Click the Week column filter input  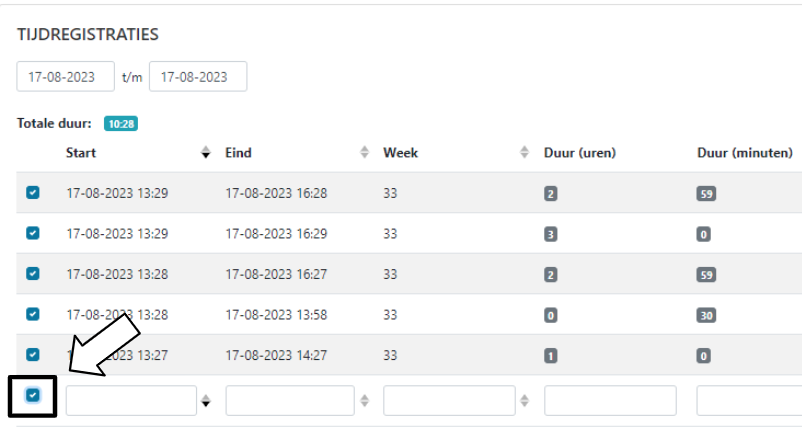tap(448, 401)
